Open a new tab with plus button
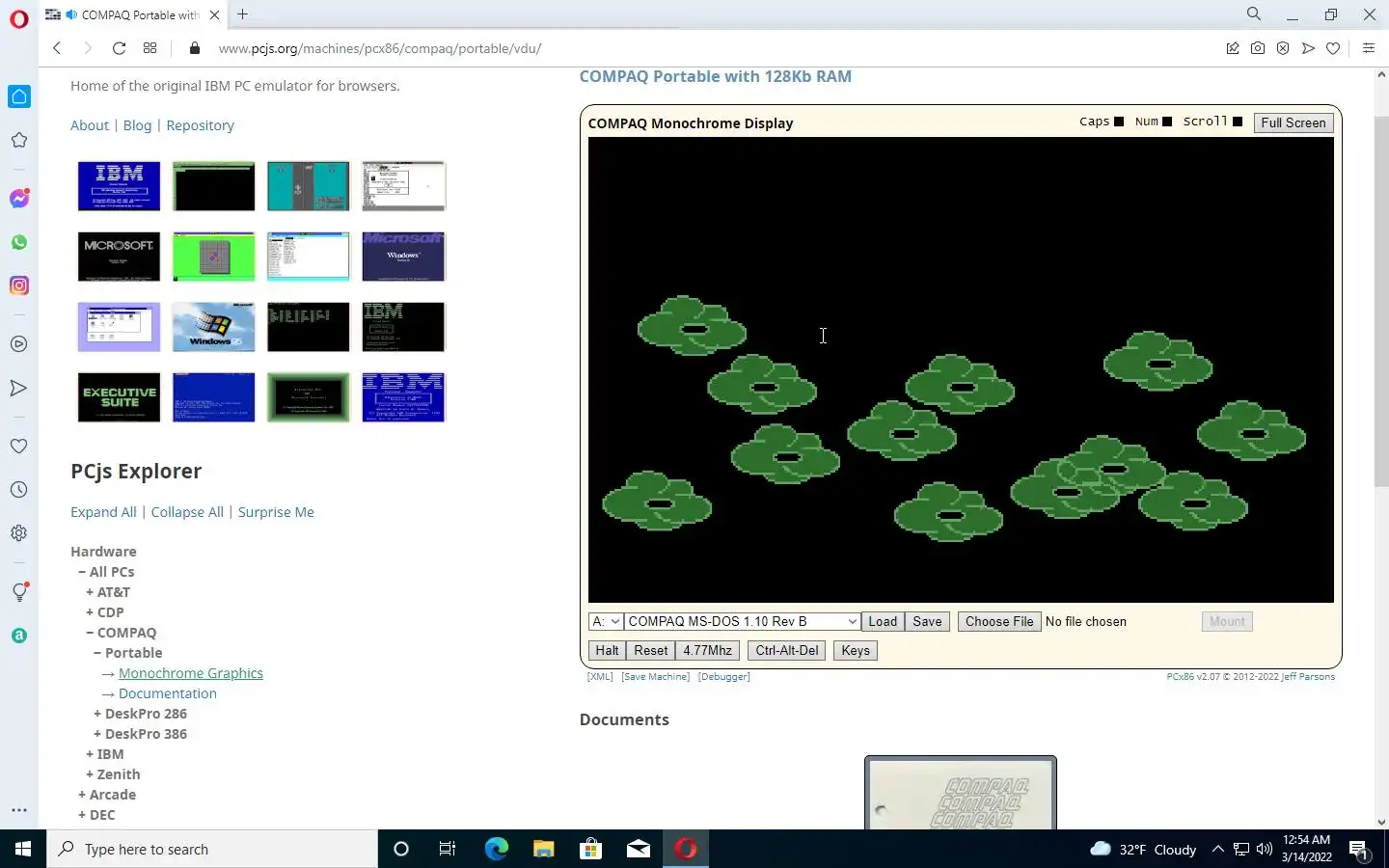The height and width of the screenshot is (868, 1389). pos(243,14)
